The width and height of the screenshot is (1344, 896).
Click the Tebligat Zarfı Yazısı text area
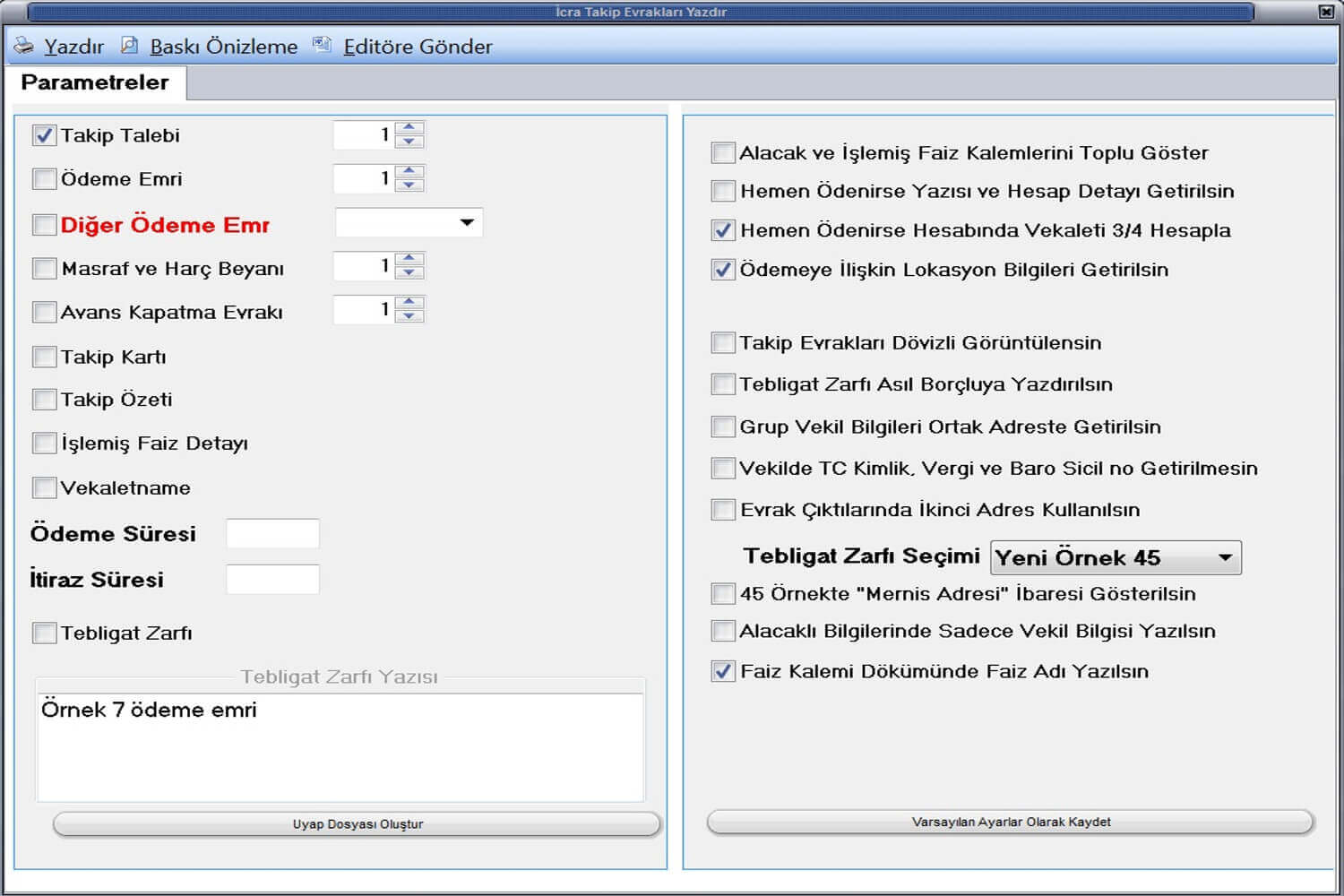340,746
